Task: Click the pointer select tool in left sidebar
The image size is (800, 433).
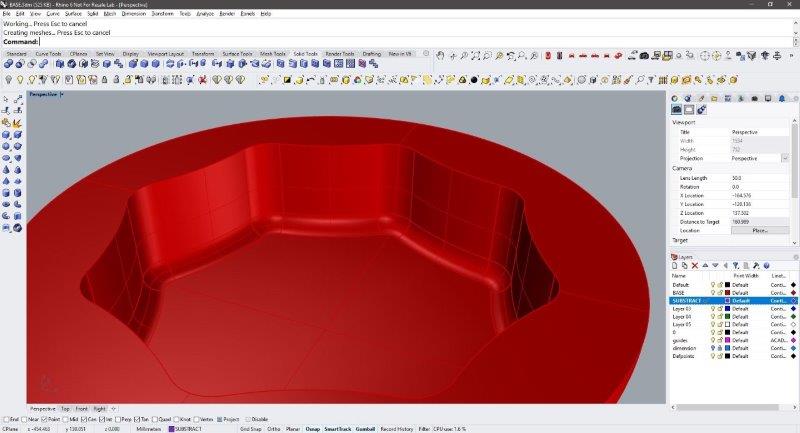Action: (x=6, y=99)
